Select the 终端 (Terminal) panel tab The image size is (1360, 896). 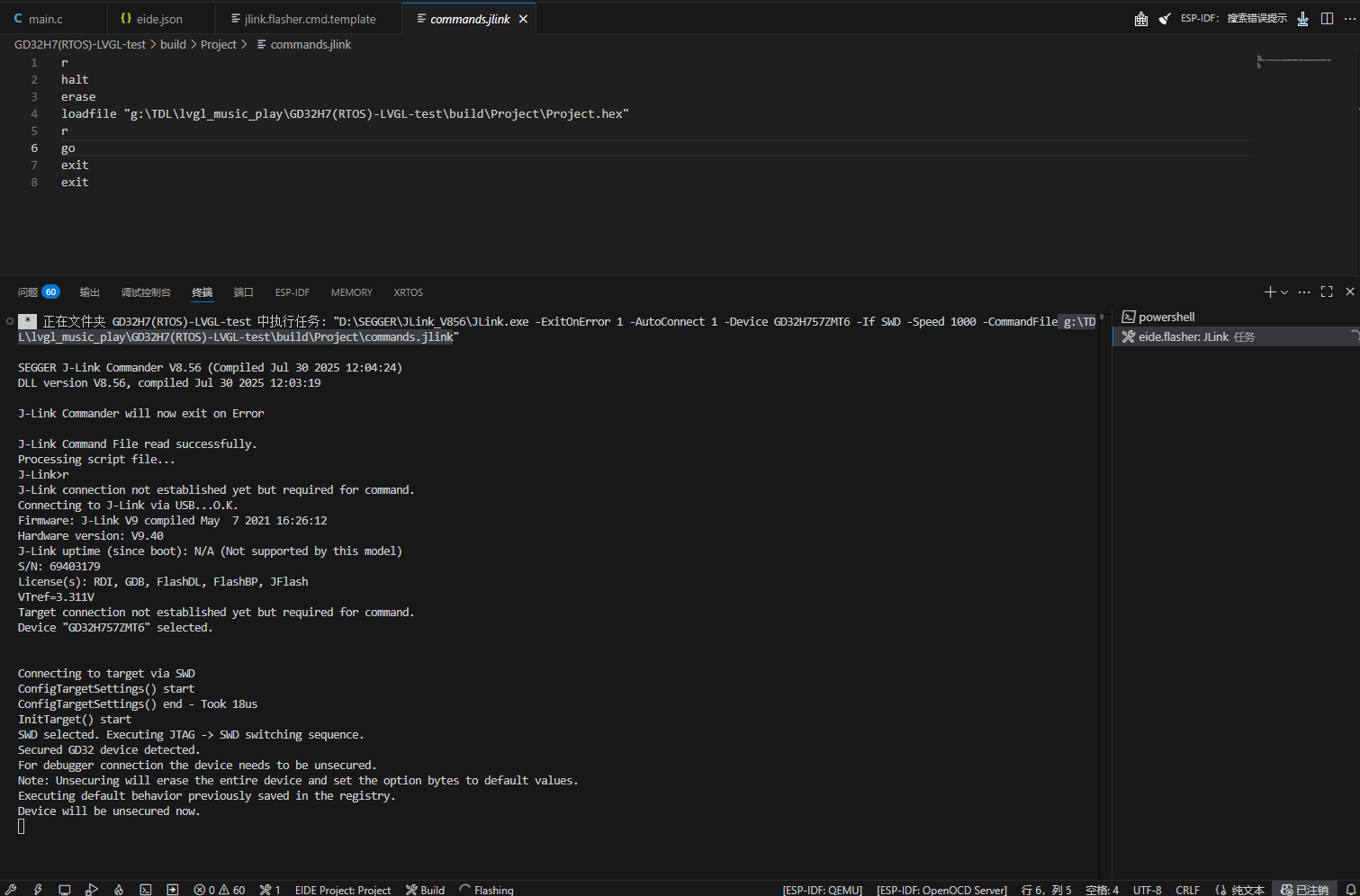(x=203, y=292)
